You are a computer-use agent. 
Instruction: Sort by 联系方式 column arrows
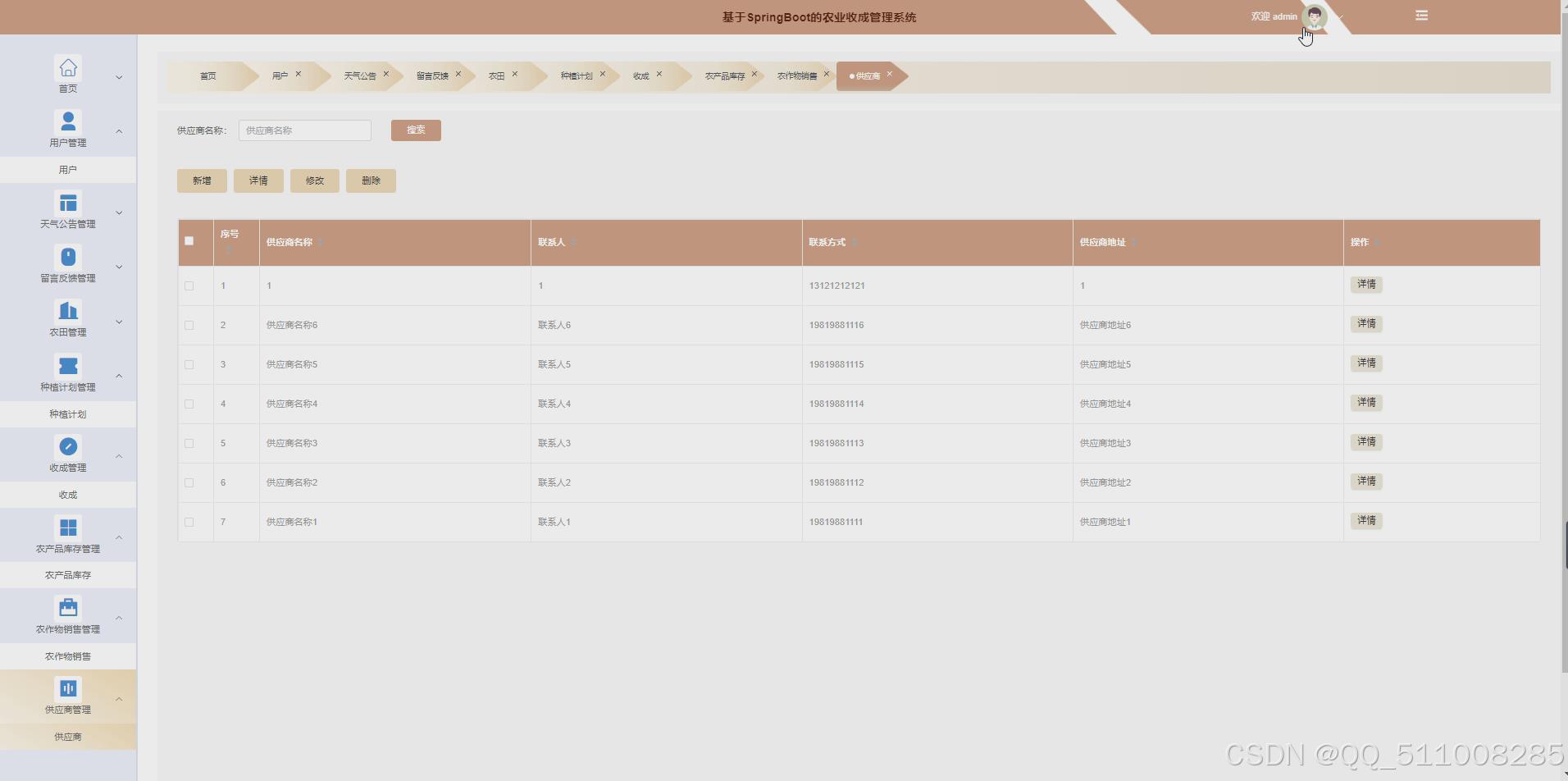point(855,242)
